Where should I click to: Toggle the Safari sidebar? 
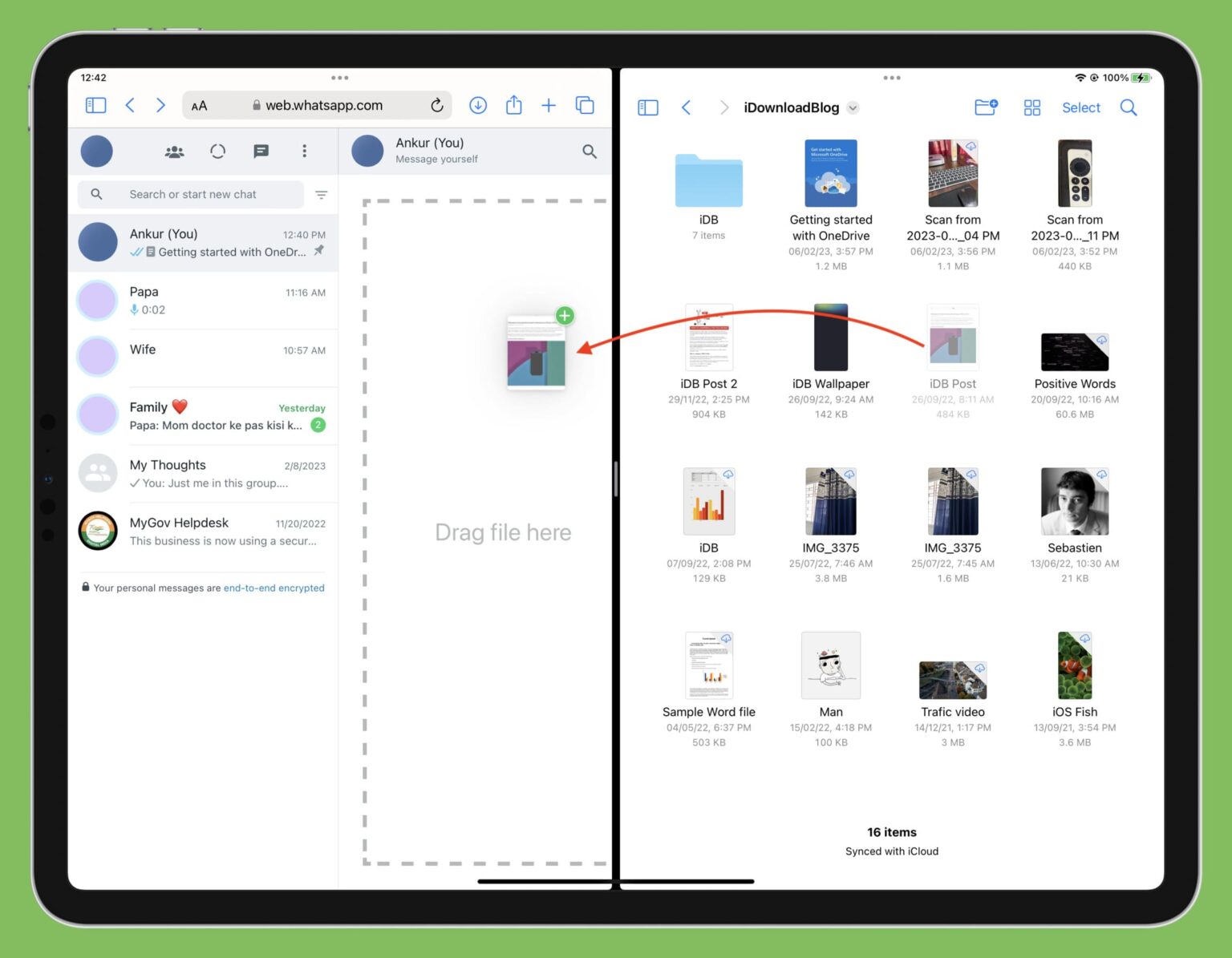coord(95,105)
